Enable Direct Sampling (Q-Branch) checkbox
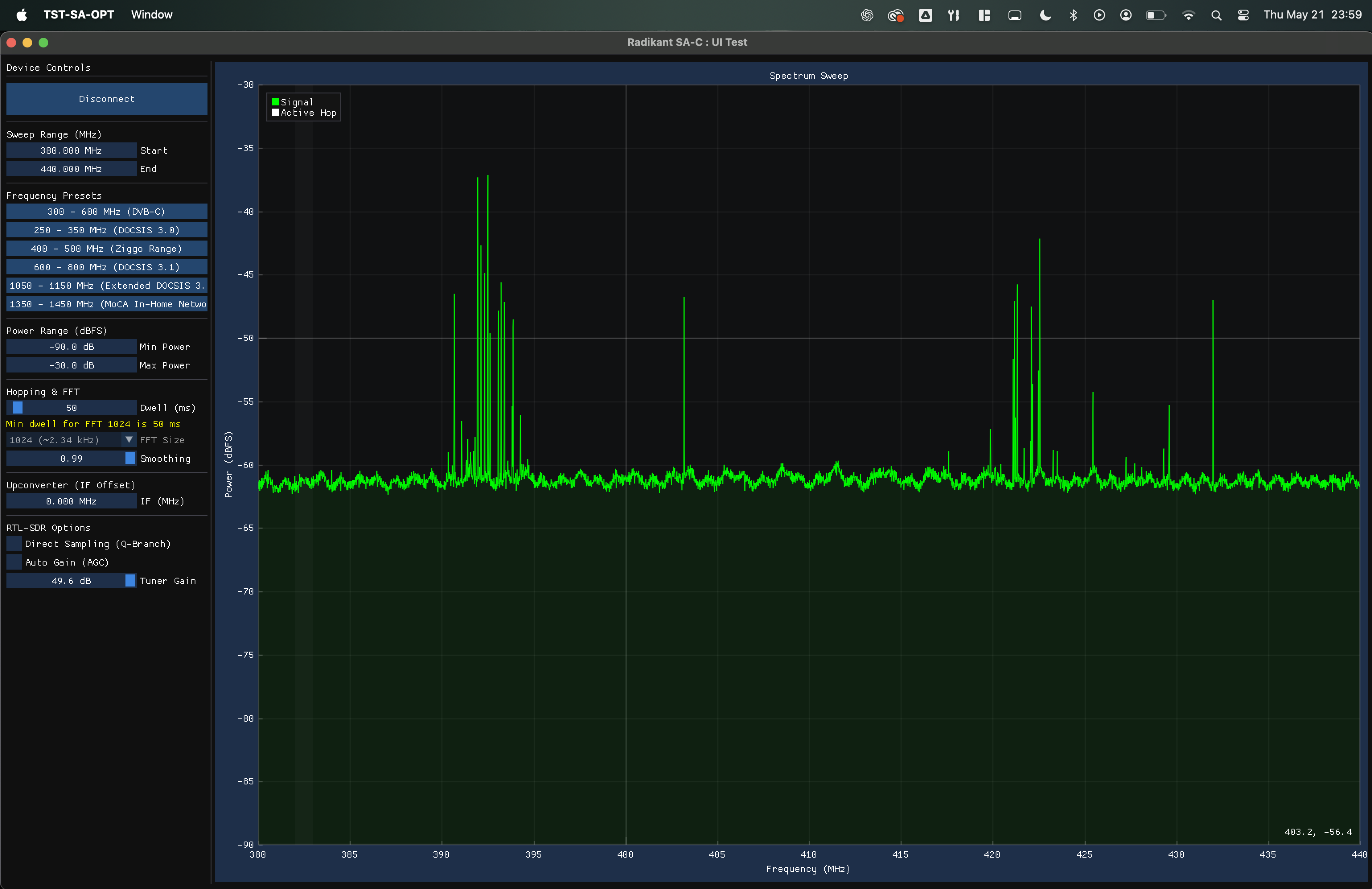Screen dimensions: 1372x889 (14, 543)
